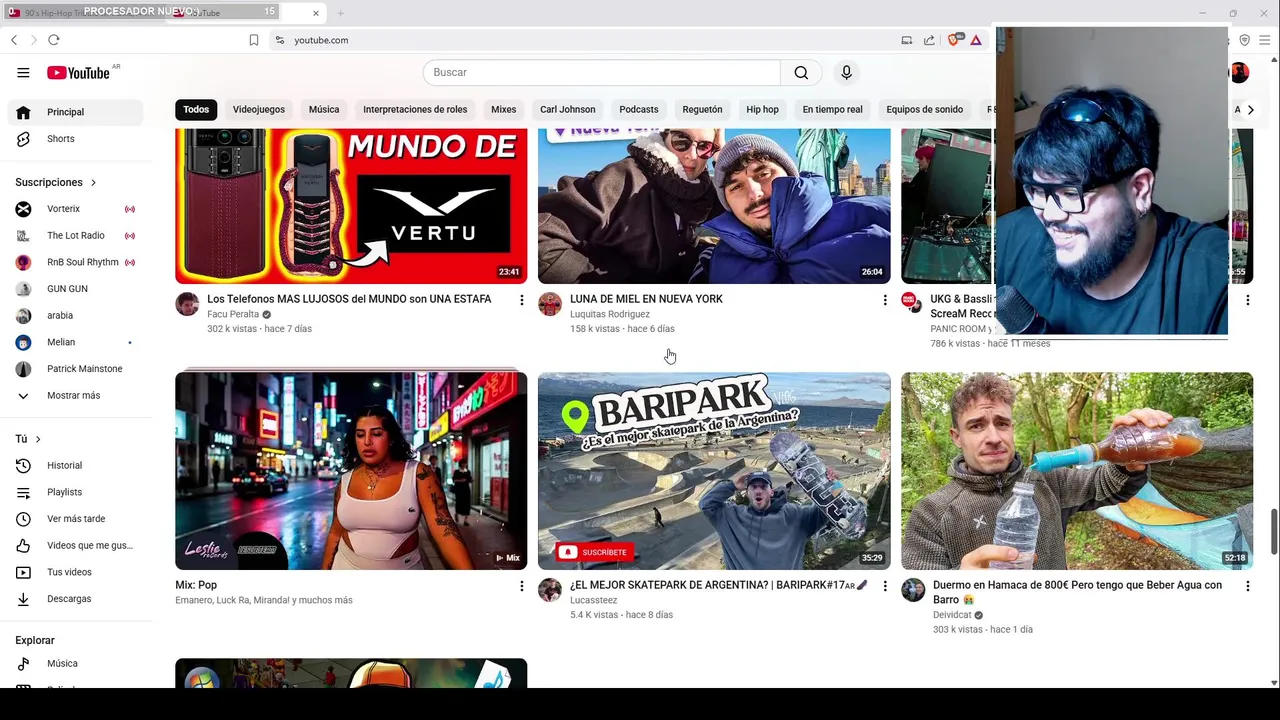
Task: Reload the current page
Action: pos(54,40)
